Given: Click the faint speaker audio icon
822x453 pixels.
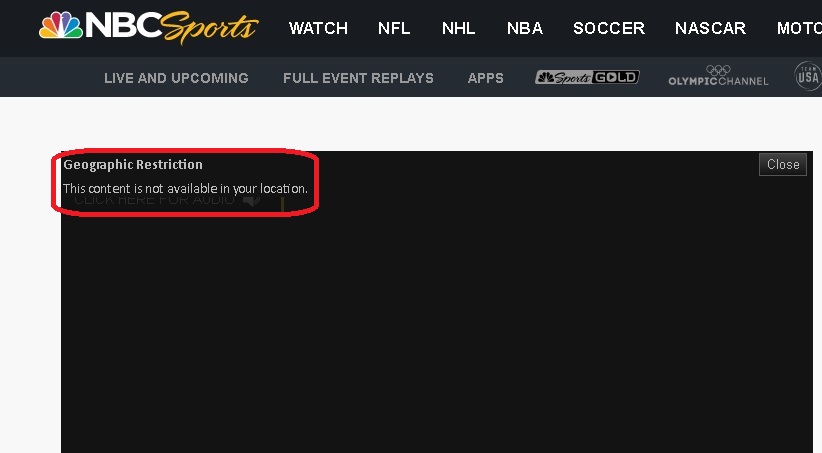Looking at the screenshot, I should pyautogui.click(x=252, y=200).
